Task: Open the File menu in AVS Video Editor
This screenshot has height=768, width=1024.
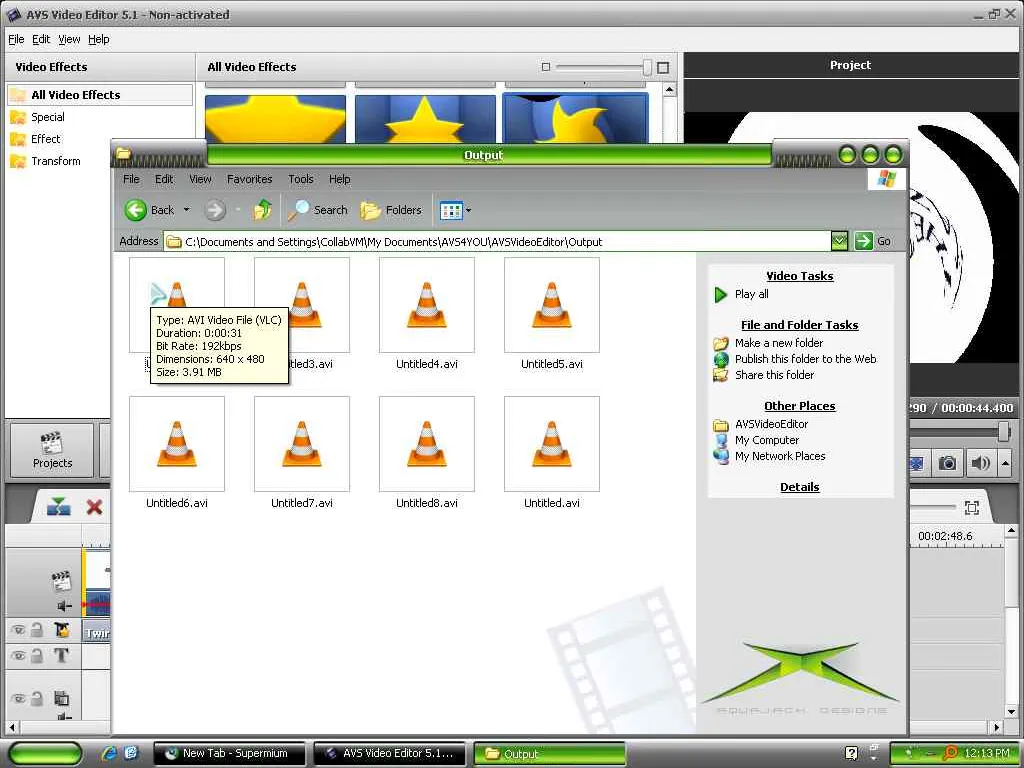Action: pos(16,39)
